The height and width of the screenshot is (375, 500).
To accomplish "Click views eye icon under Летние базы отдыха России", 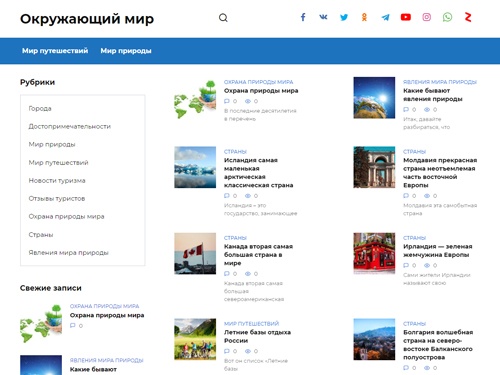I will click(248, 351).
